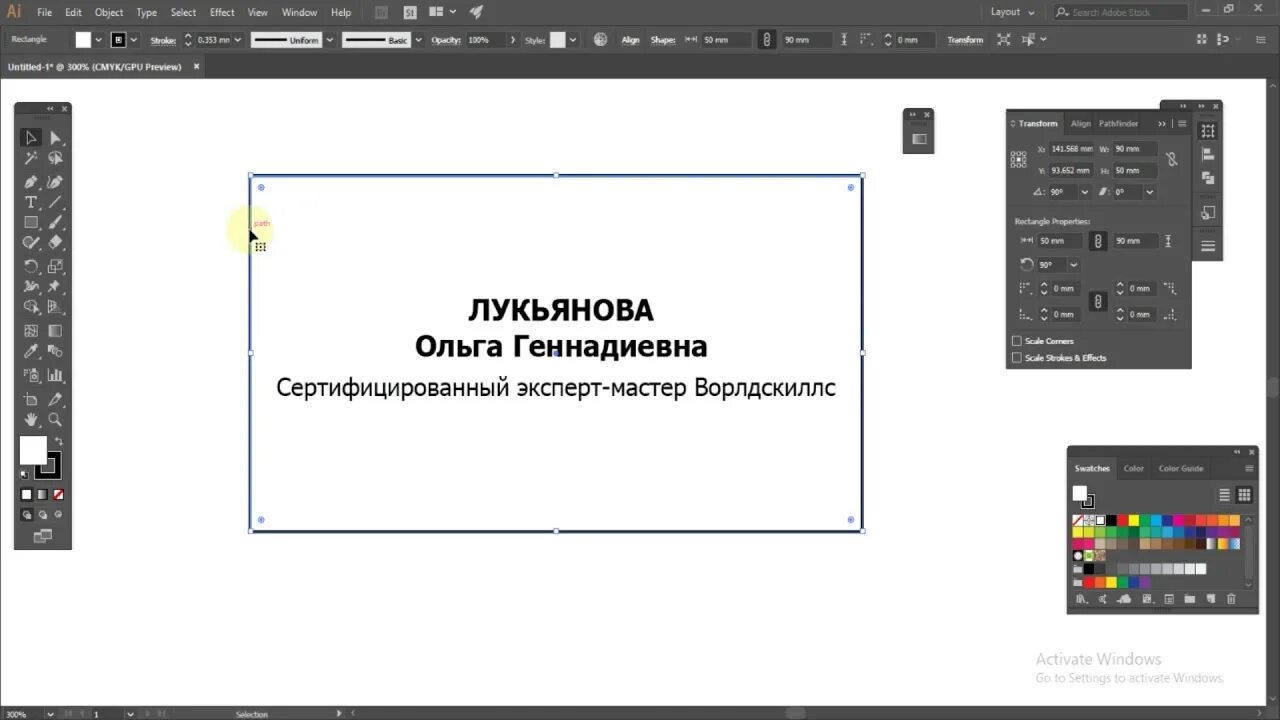This screenshot has width=1280, height=720.
Task: Select the Eyedropper tool
Action: [31, 351]
